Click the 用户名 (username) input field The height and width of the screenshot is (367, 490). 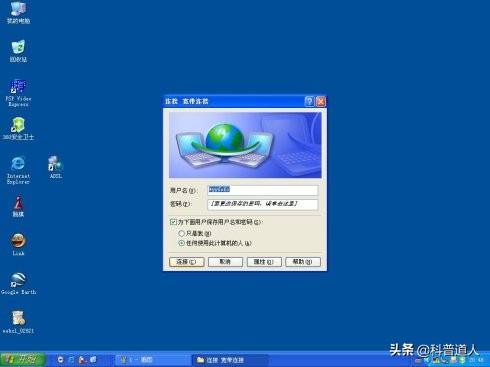pyautogui.click(x=263, y=190)
